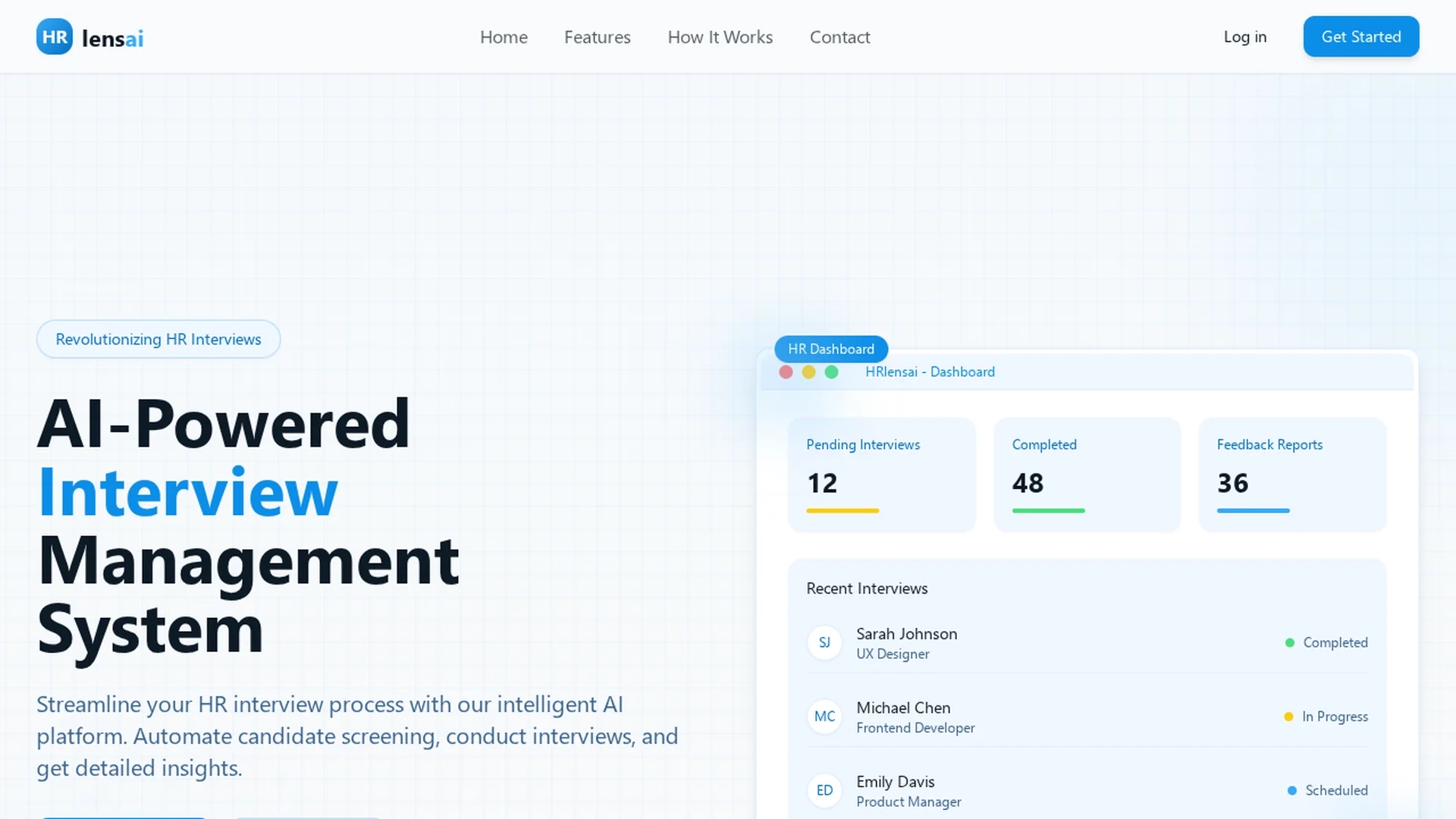Click the Product Manager role text
The height and width of the screenshot is (819, 1456).
908,802
